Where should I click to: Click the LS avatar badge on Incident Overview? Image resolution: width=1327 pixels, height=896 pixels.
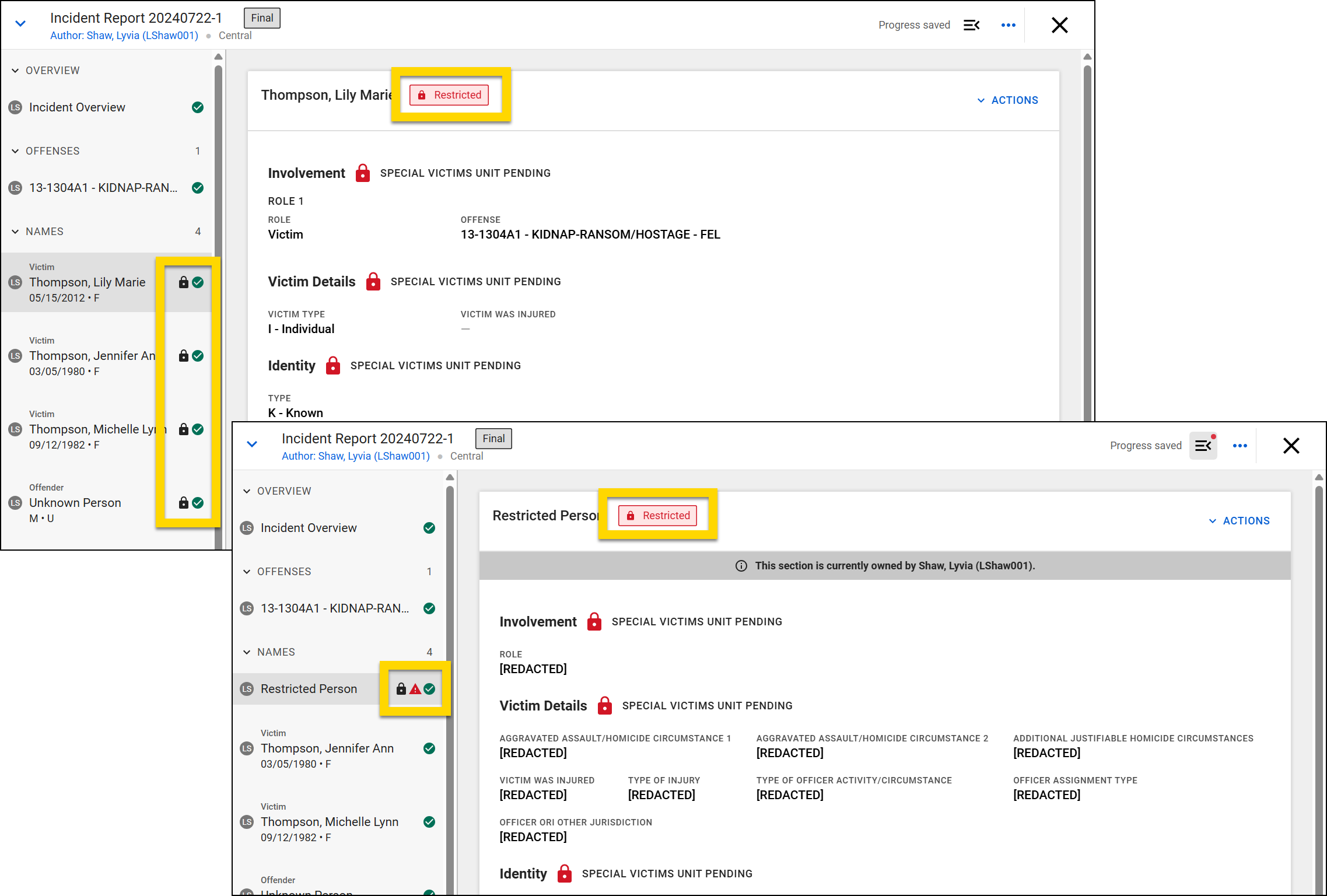click(x=15, y=107)
